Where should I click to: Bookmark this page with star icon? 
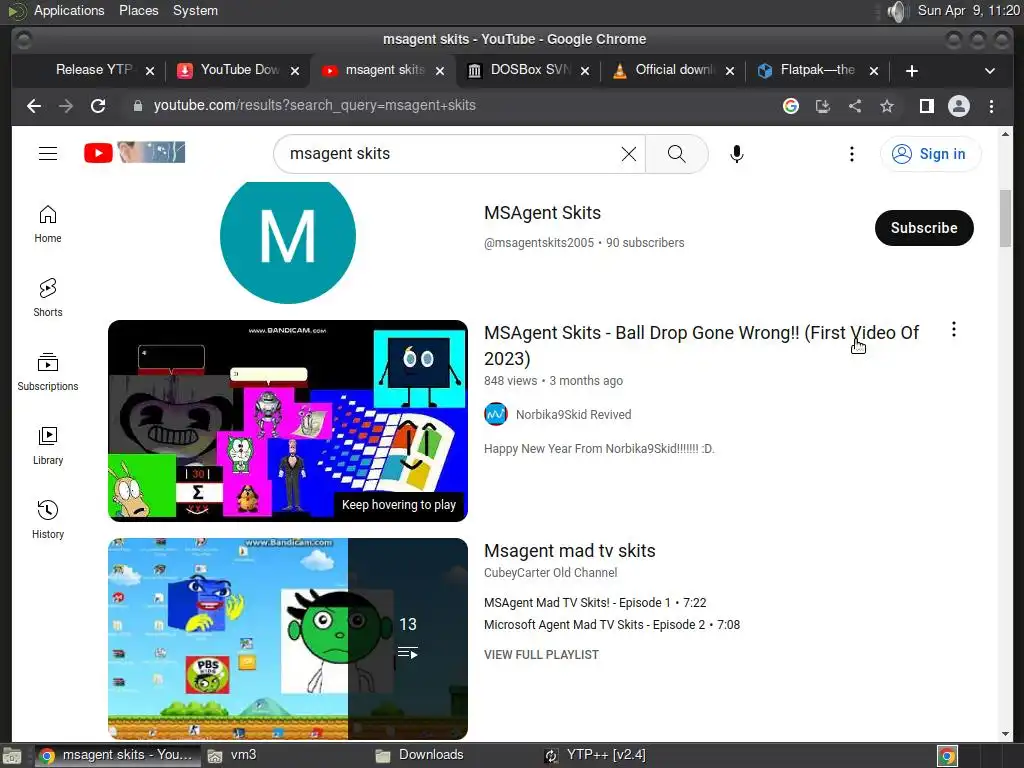click(887, 106)
